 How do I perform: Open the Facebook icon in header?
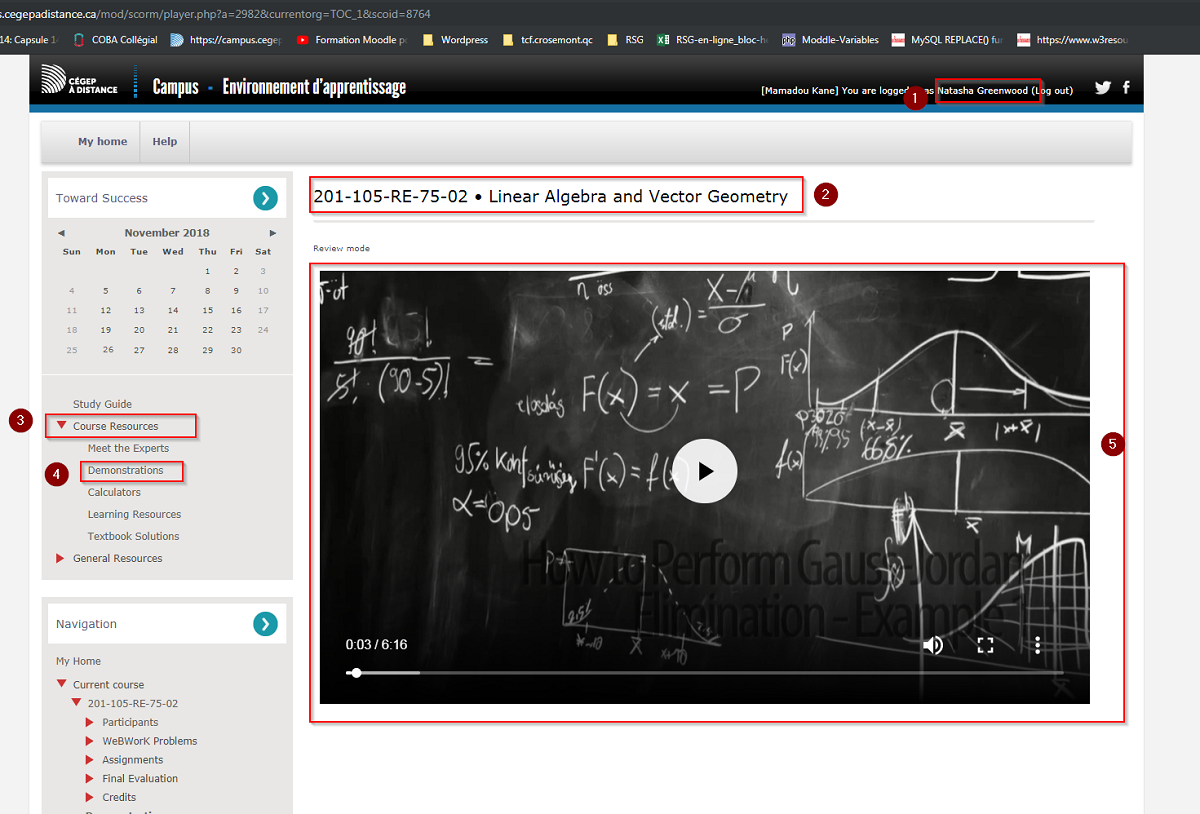coord(1126,88)
